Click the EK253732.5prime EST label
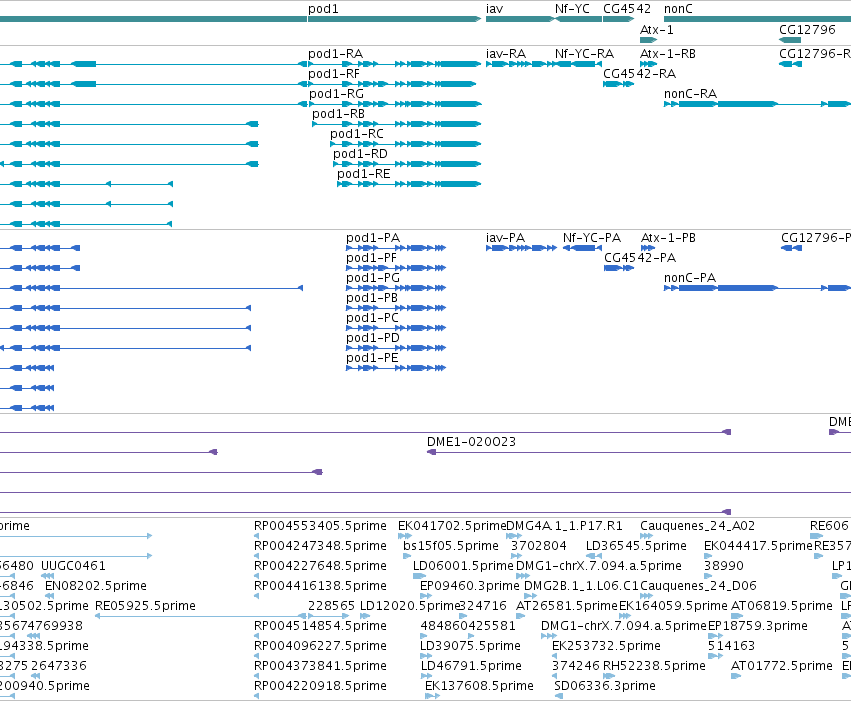 (606, 647)
